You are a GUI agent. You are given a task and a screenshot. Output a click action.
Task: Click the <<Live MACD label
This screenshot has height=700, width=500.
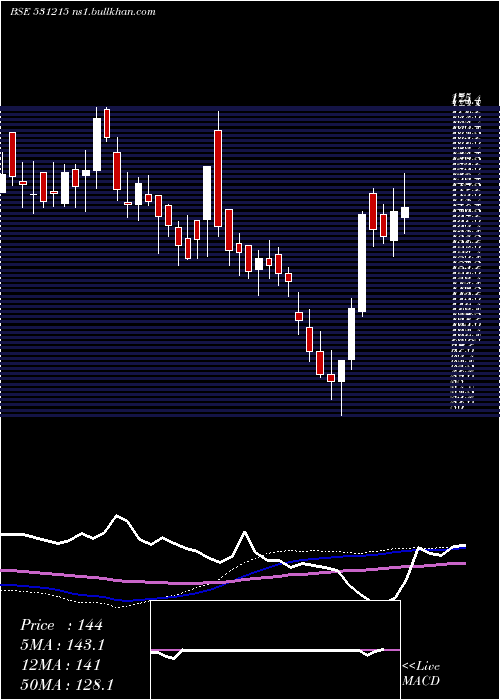pyautogui.click(x=421, y=674)
